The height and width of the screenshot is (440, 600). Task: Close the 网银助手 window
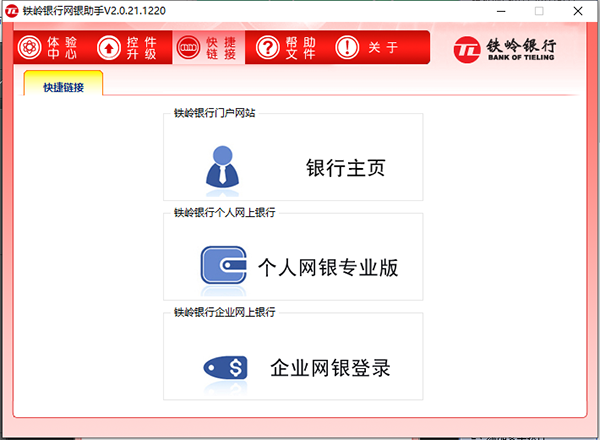578,11
